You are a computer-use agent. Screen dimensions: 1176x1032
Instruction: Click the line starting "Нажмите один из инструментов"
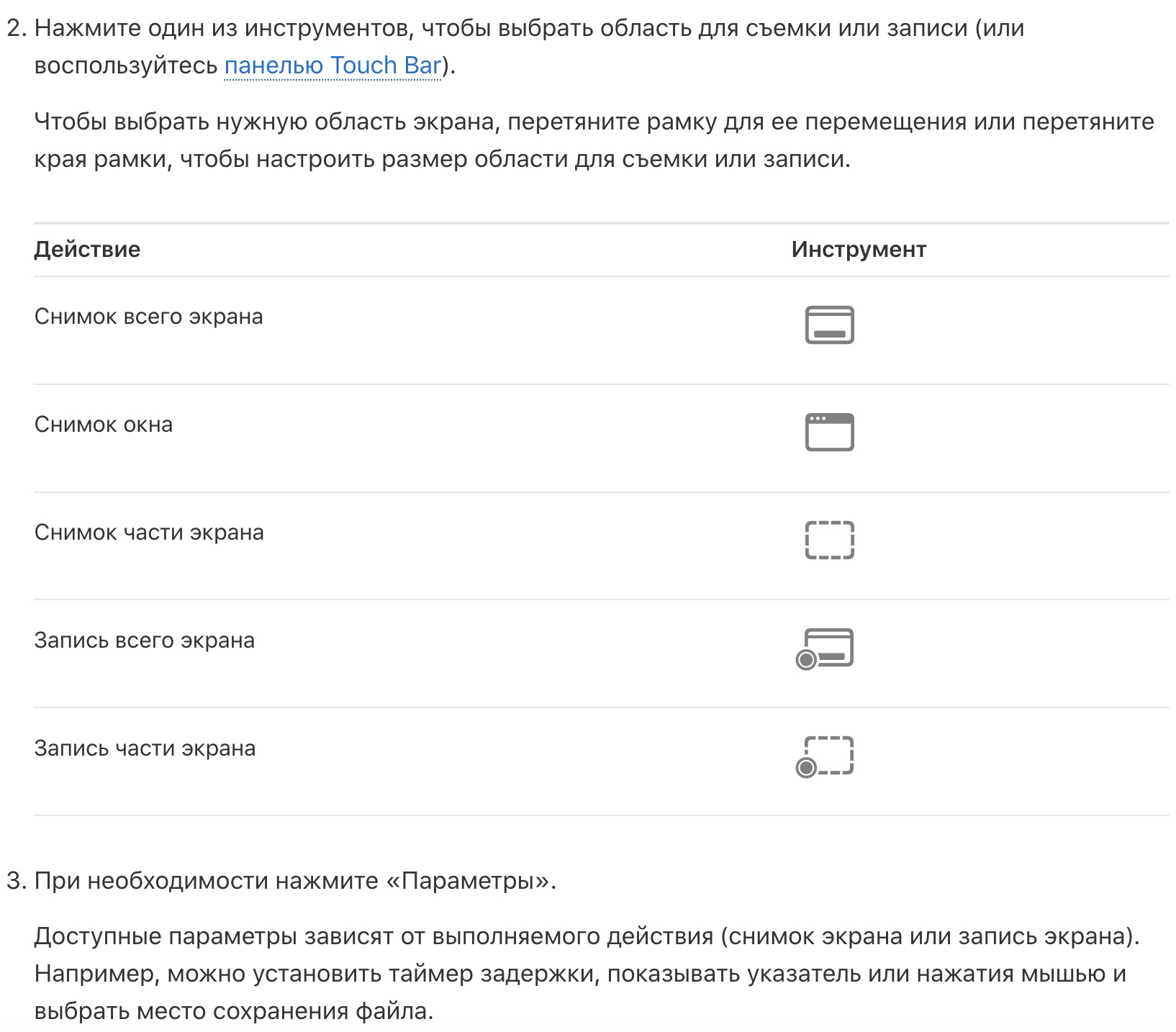[529, 28]
